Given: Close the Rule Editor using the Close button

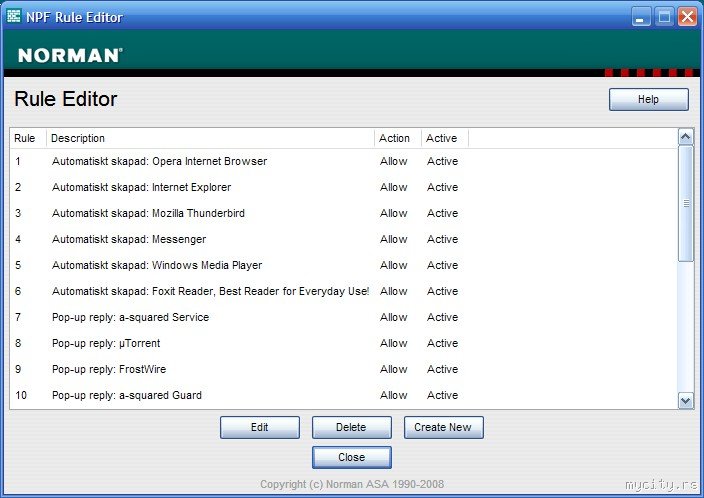Looking at the screenshot, I should point(352,457).
